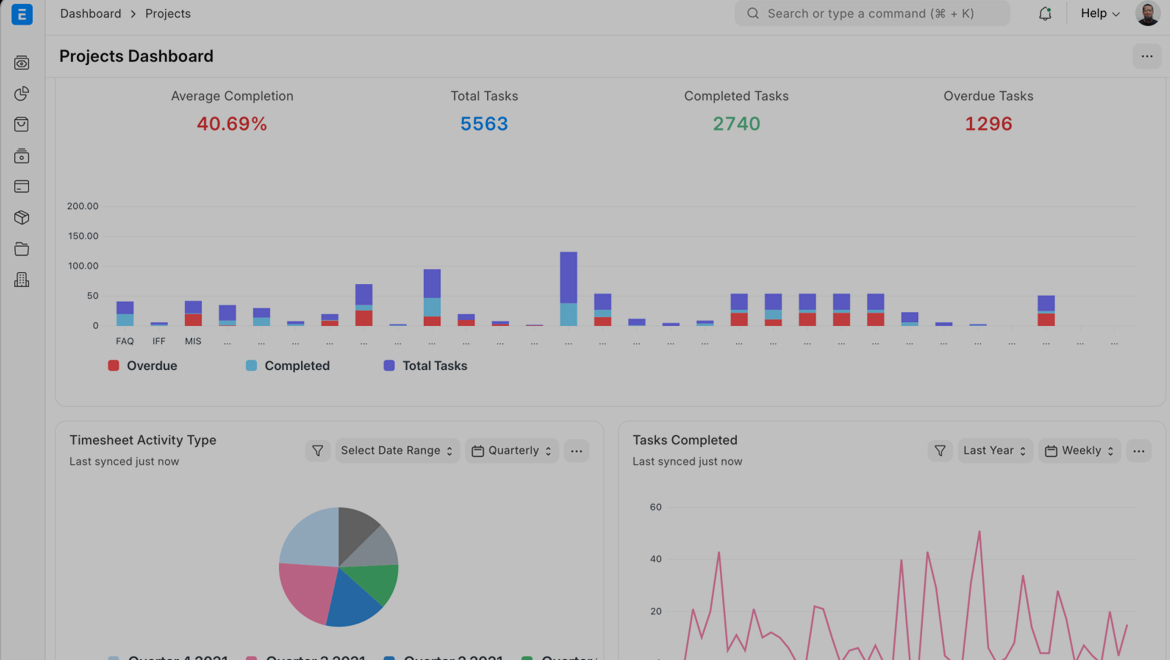Click the ERPNext logo in the sidebar
The height and width of the screenshot is (660, 1170).
point(22,14)
